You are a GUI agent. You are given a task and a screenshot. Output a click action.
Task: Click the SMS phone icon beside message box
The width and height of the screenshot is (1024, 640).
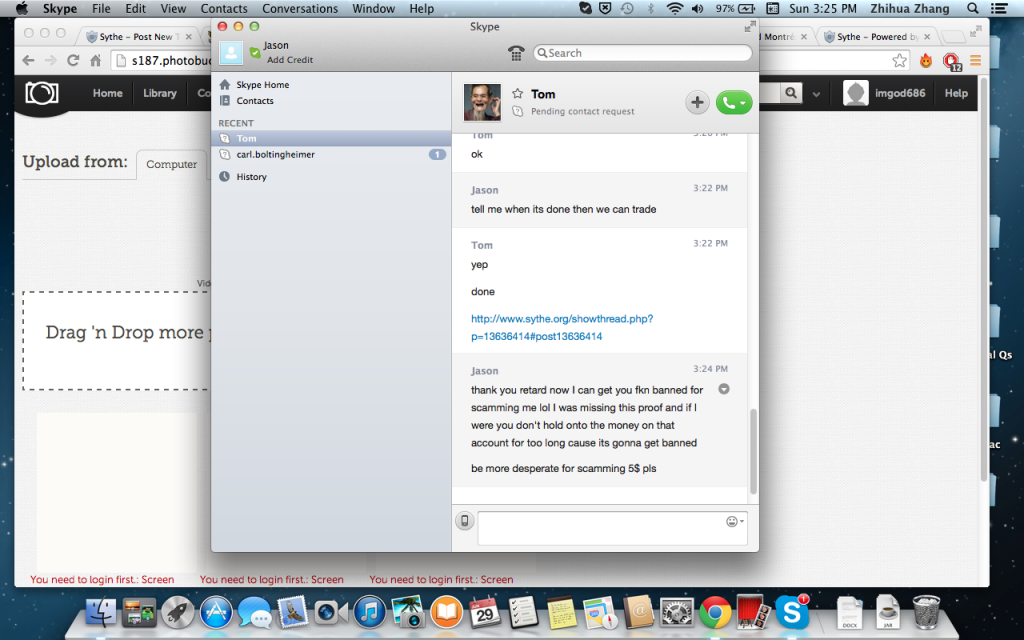[464, 520]
